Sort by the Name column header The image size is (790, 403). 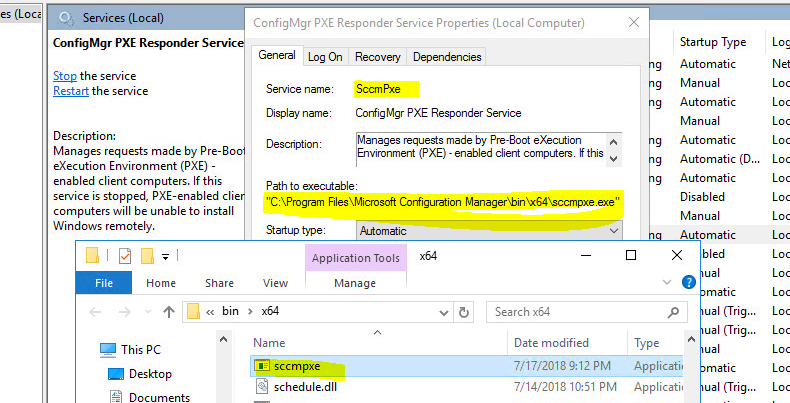(x=269, y=343)
